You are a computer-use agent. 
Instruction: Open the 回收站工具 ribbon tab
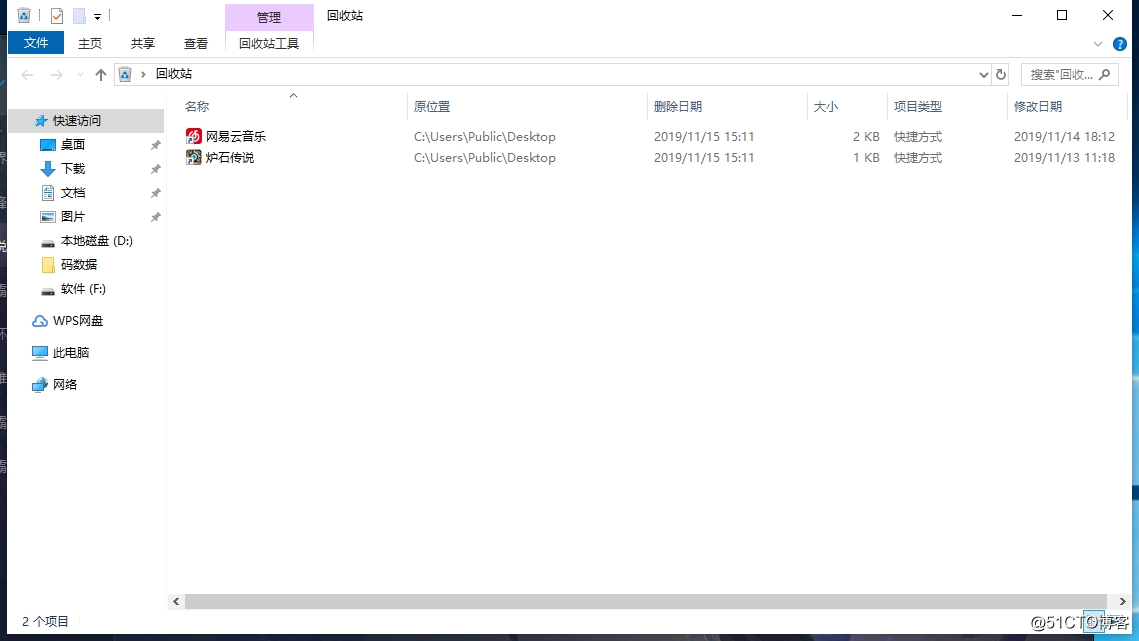(269, 44)
